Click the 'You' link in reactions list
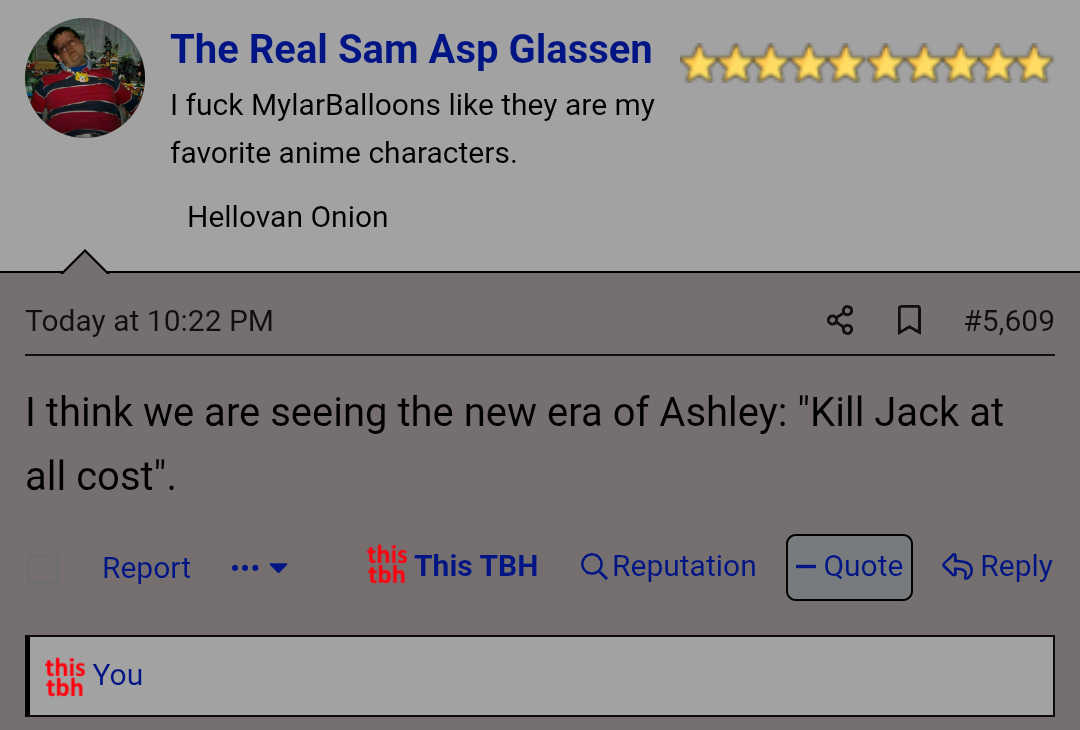Screen dimensions: 1080x730 click(x=118, y=676)
